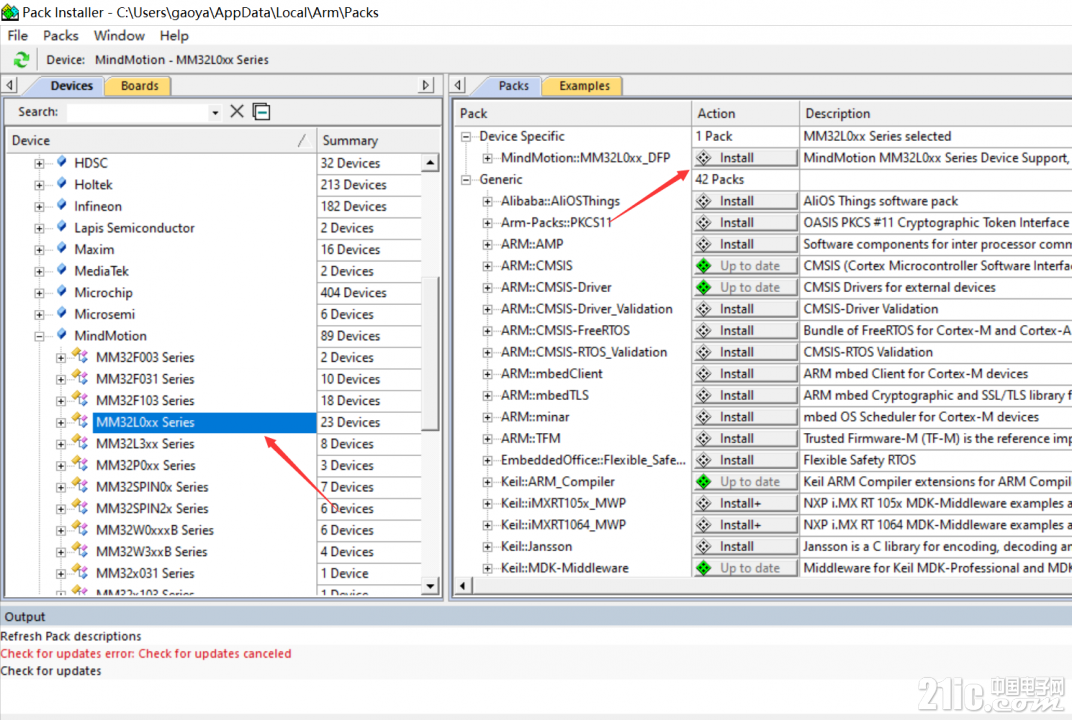Click the left arrow beside Packs tab
The width and height of the screenshot is (1072, 720).
pyautogui.click(x=458, y=85)
